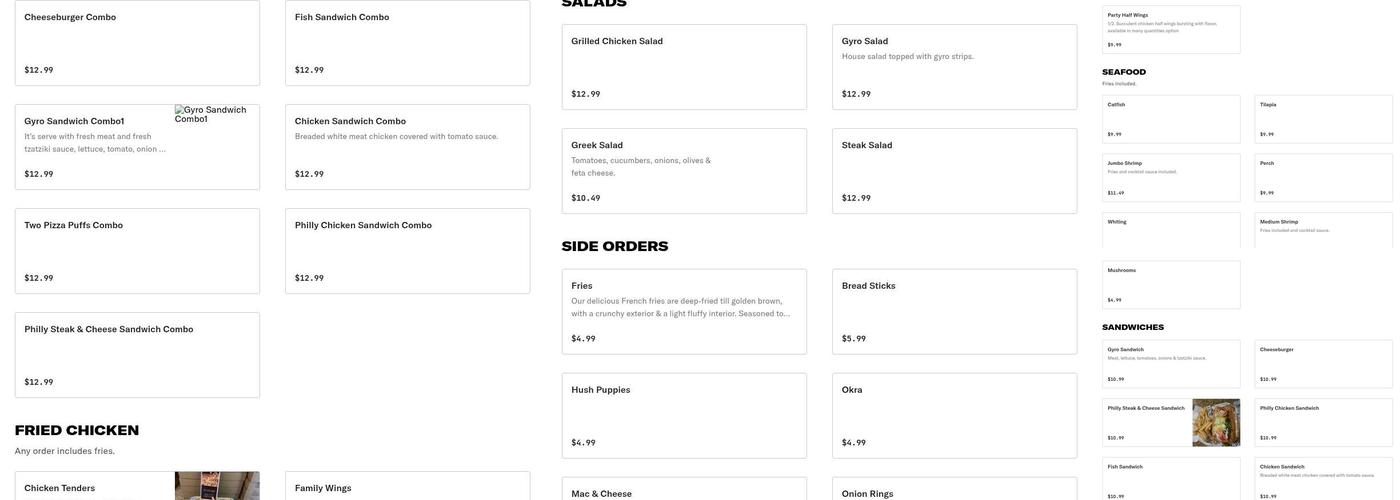The height and width of the screenshot is (500, 1400).
Task: Select the Cheeseburger Combo item
Action: tap(137, 43)
